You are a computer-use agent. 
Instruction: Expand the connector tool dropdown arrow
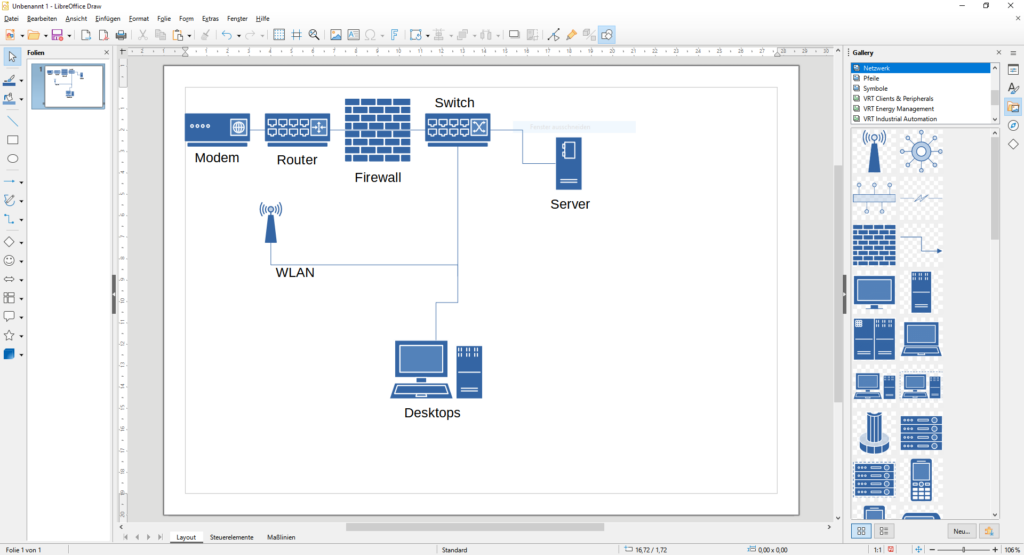(22, 219)
